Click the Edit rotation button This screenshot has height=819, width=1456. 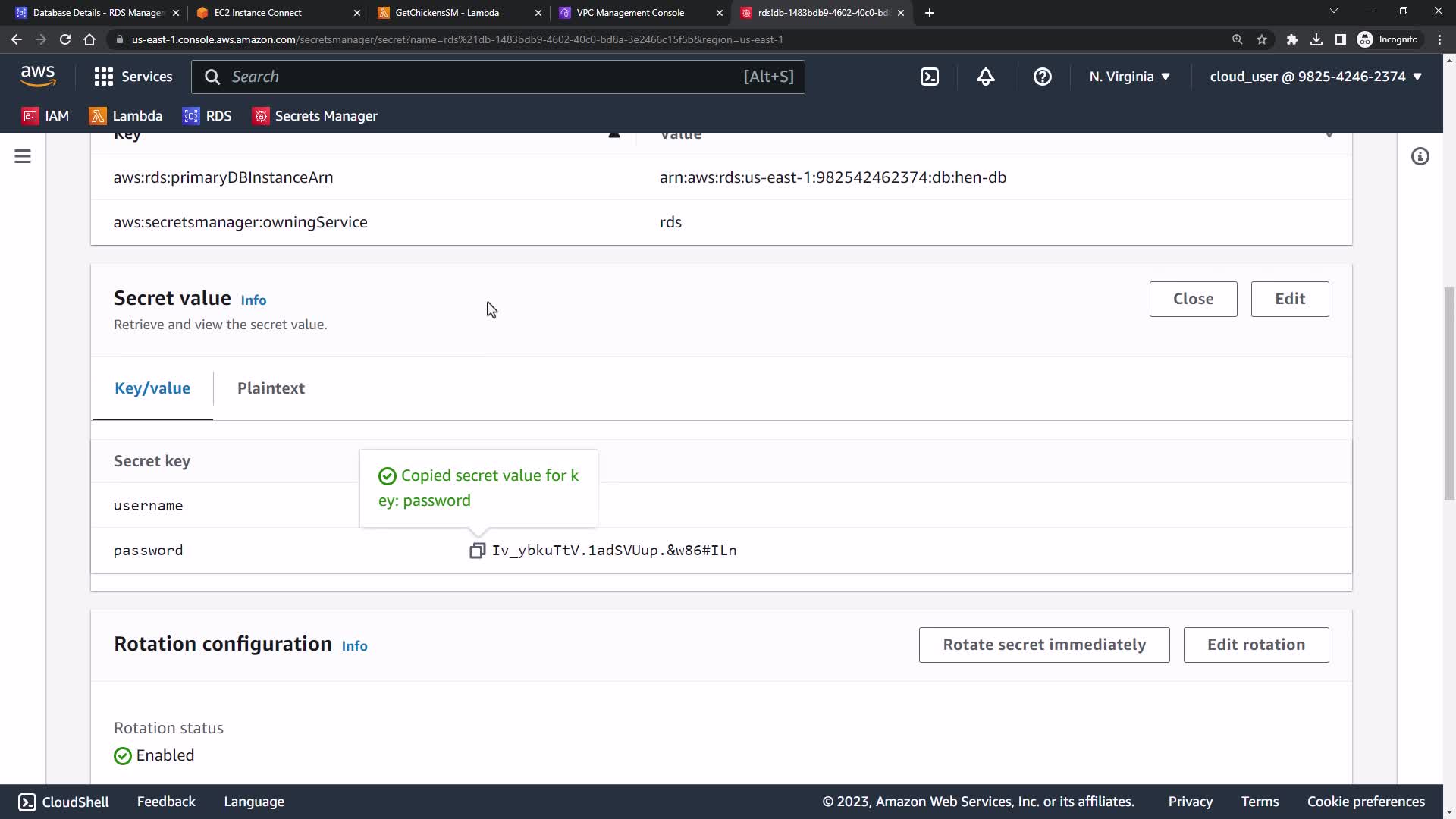point(1255,645)
